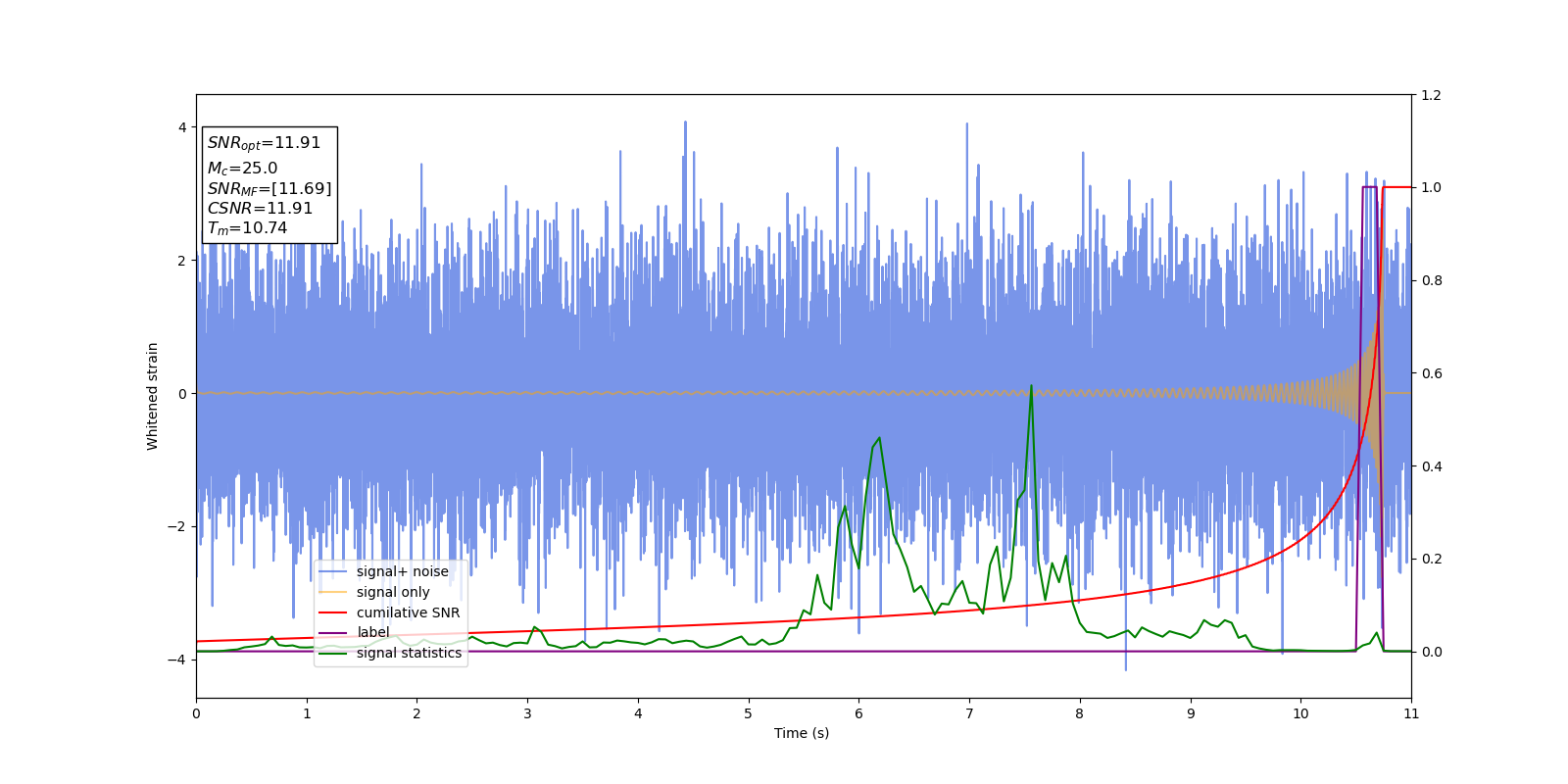Click the left y-axis tick label −4
Screen dimensions: 1568x784
coord(176,660)
